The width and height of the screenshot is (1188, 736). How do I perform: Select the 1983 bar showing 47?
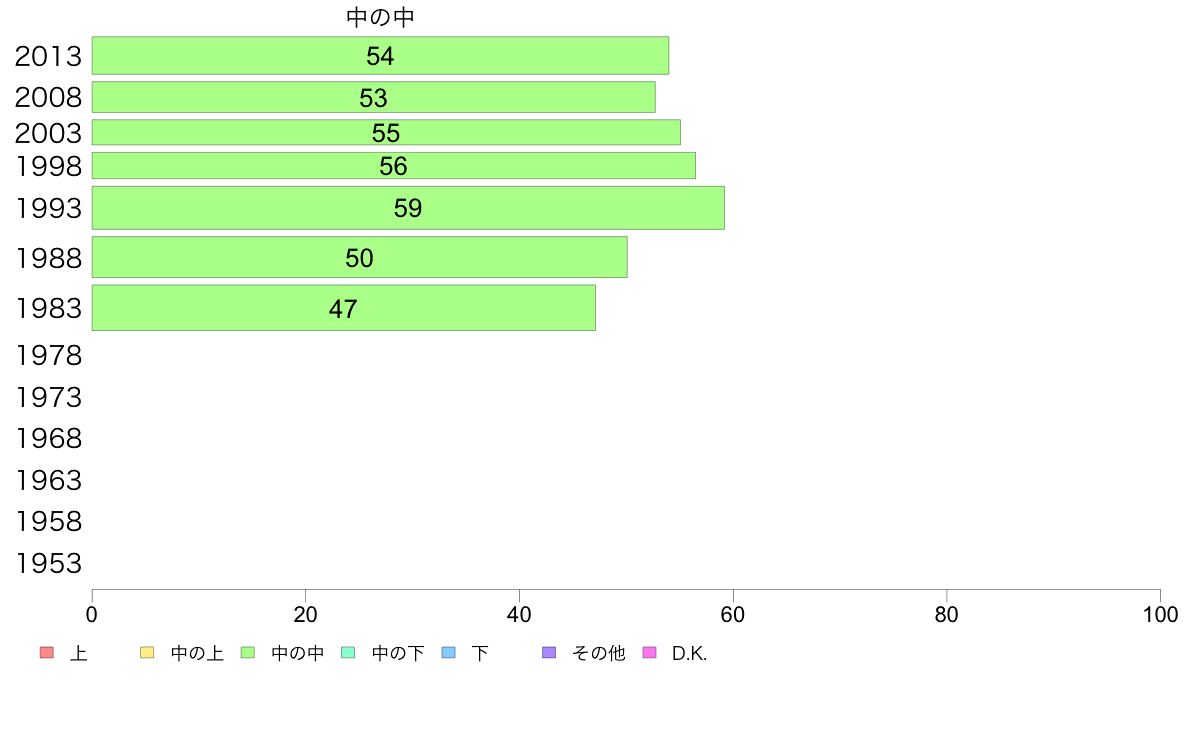coord(344,308)
